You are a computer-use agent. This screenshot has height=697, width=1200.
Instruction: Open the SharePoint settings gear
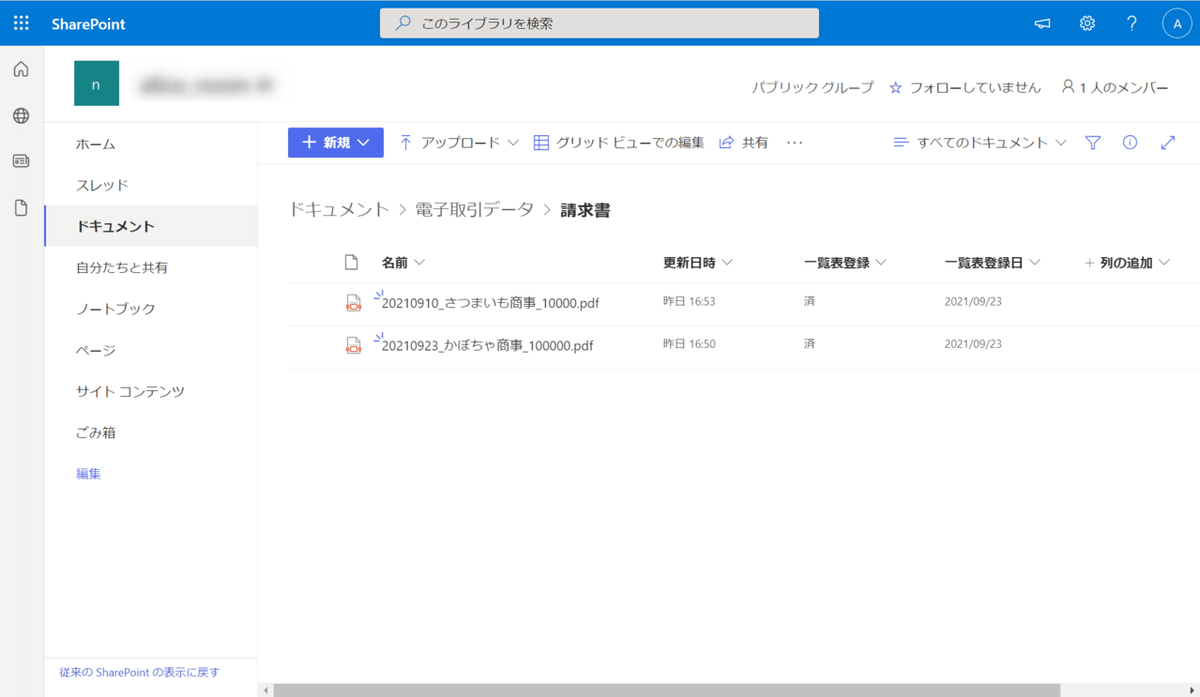(1087, 23)
